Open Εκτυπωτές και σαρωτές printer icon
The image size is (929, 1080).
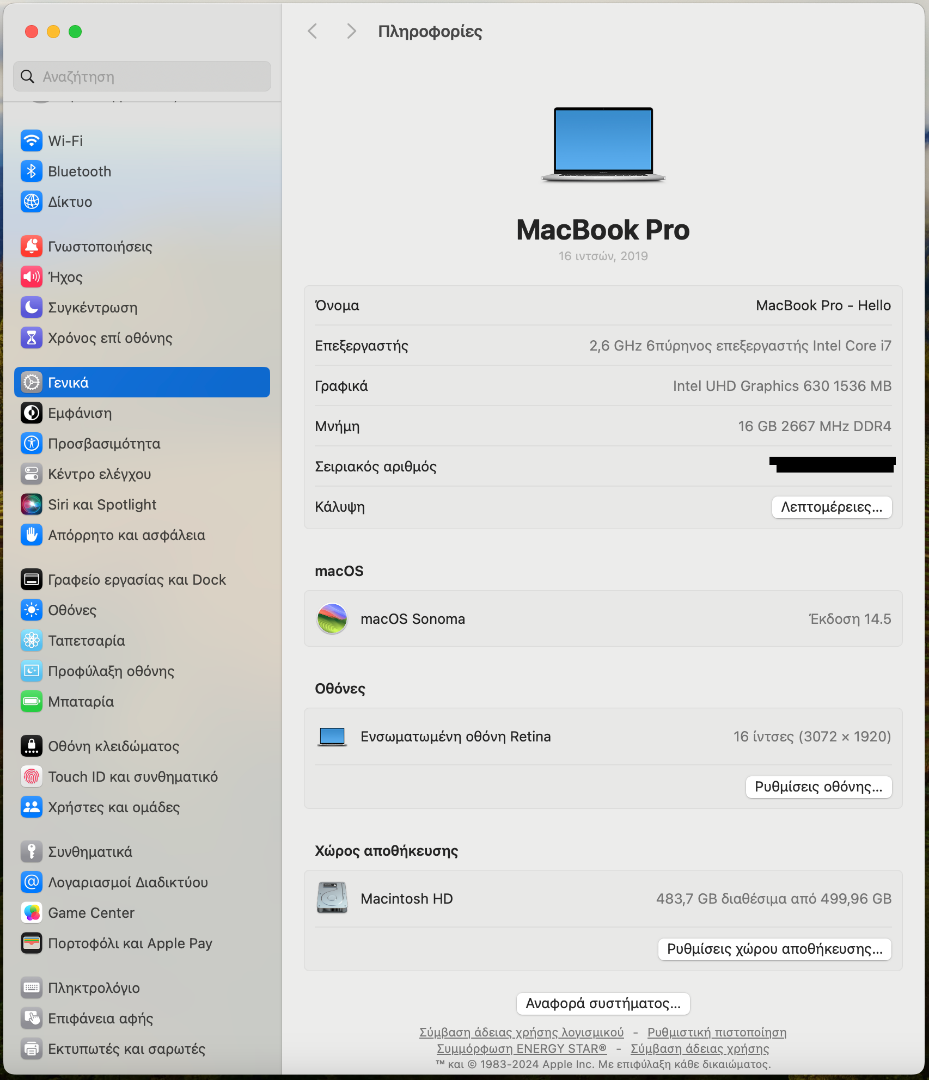tap(31, 1048)
